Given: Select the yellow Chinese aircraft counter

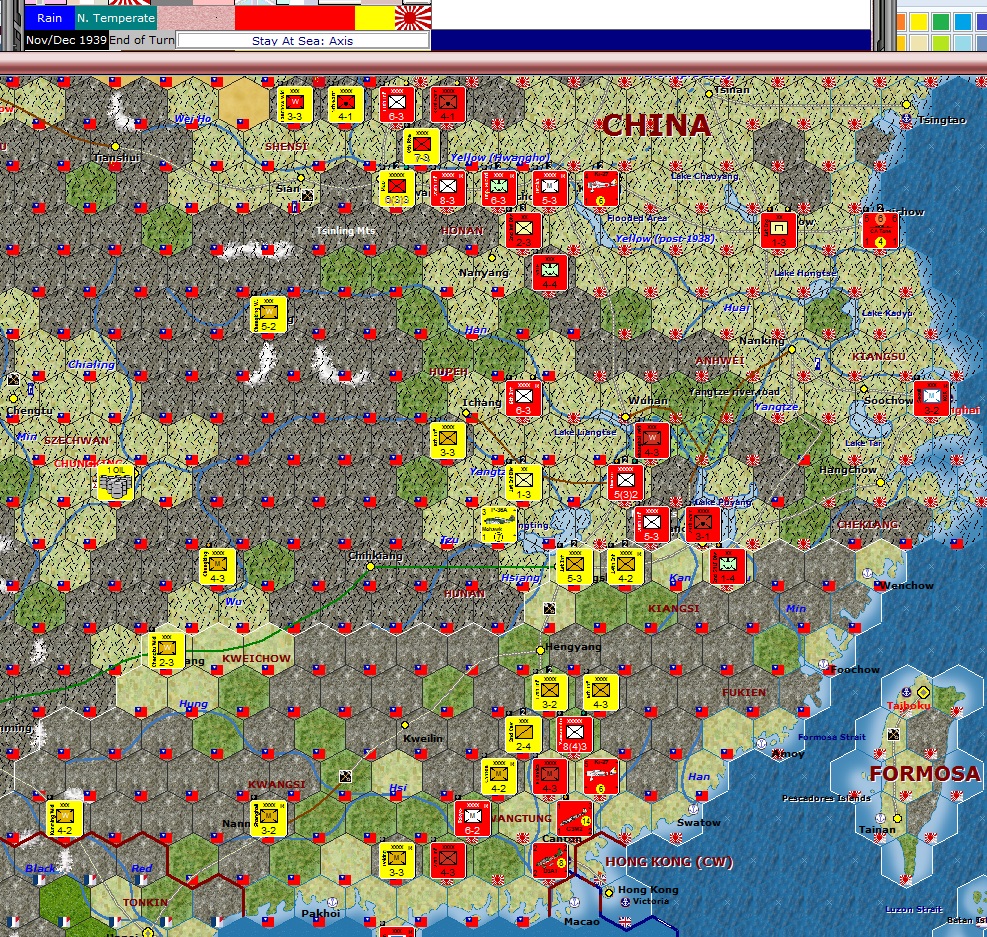Looking at the screenshot, I should pos(499,525).
